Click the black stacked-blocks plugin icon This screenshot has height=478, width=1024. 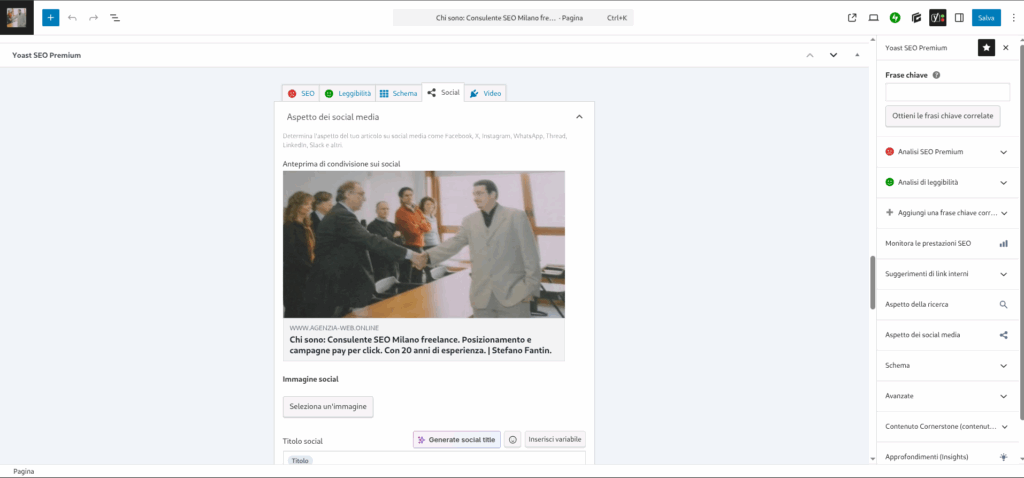pyautogui.click(x=916, y=18)
